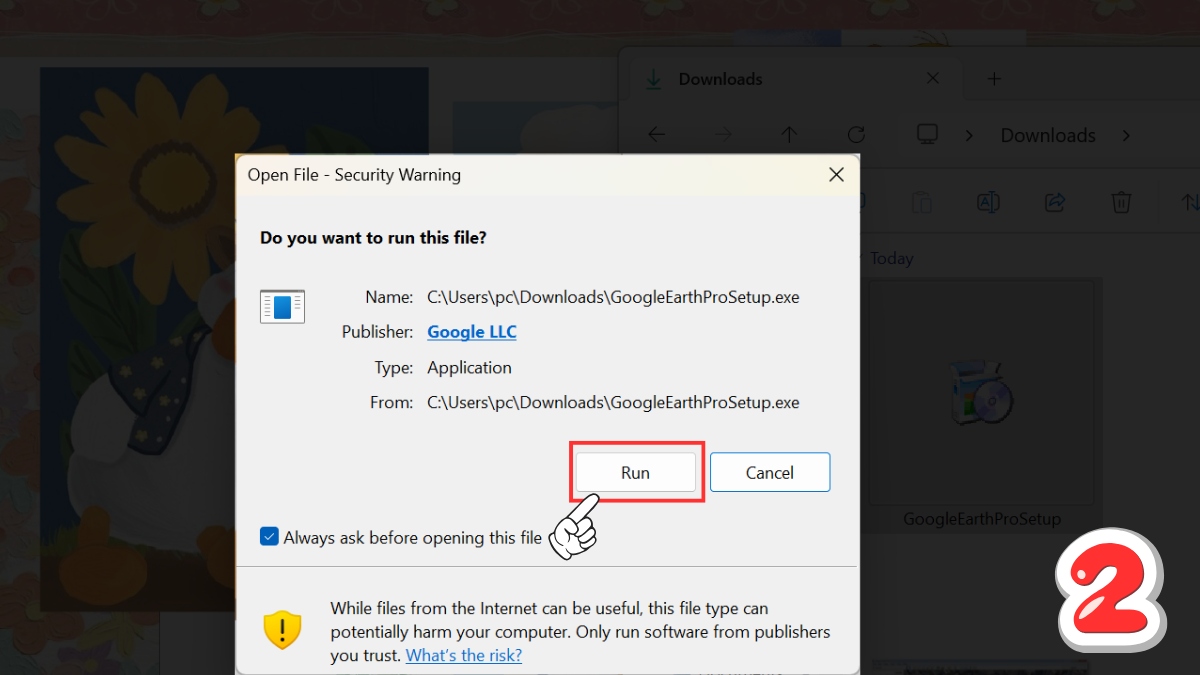
Task: Go forward in File Explorer
Action: 723,135
